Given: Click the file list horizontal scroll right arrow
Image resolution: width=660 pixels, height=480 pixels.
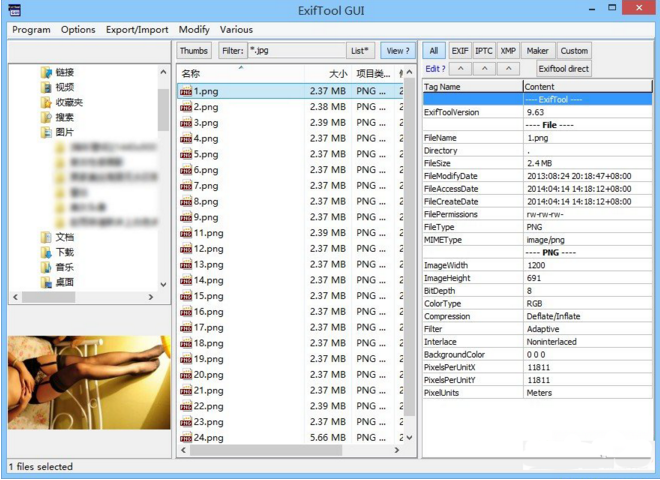Looking at the screenshot, I should 397,450.
